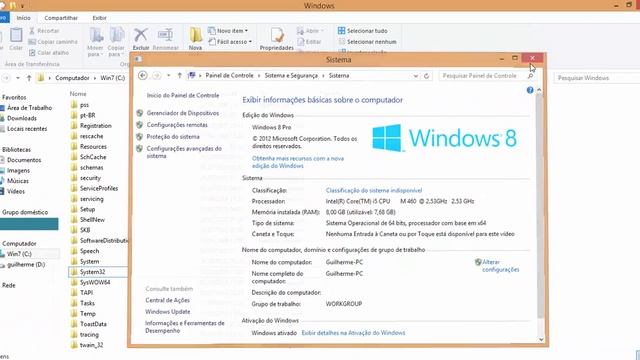Expand chevron after Computador in Explorer breadcrumb

pyautogui.click(x=95, y=78)
